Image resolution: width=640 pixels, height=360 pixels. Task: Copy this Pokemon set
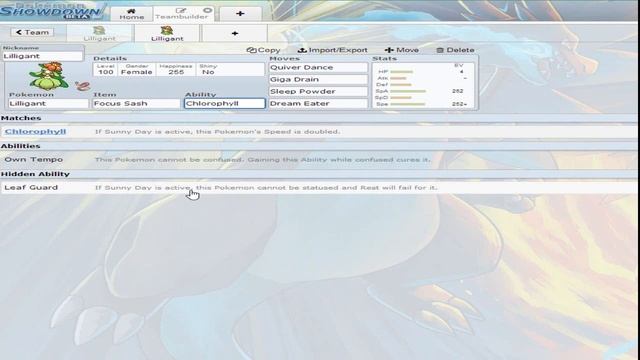point(264,50)
